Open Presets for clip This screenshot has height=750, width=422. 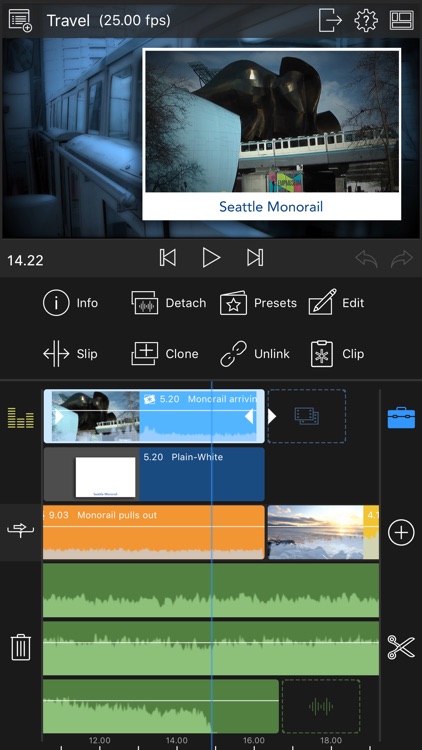[x=258, y=303]
